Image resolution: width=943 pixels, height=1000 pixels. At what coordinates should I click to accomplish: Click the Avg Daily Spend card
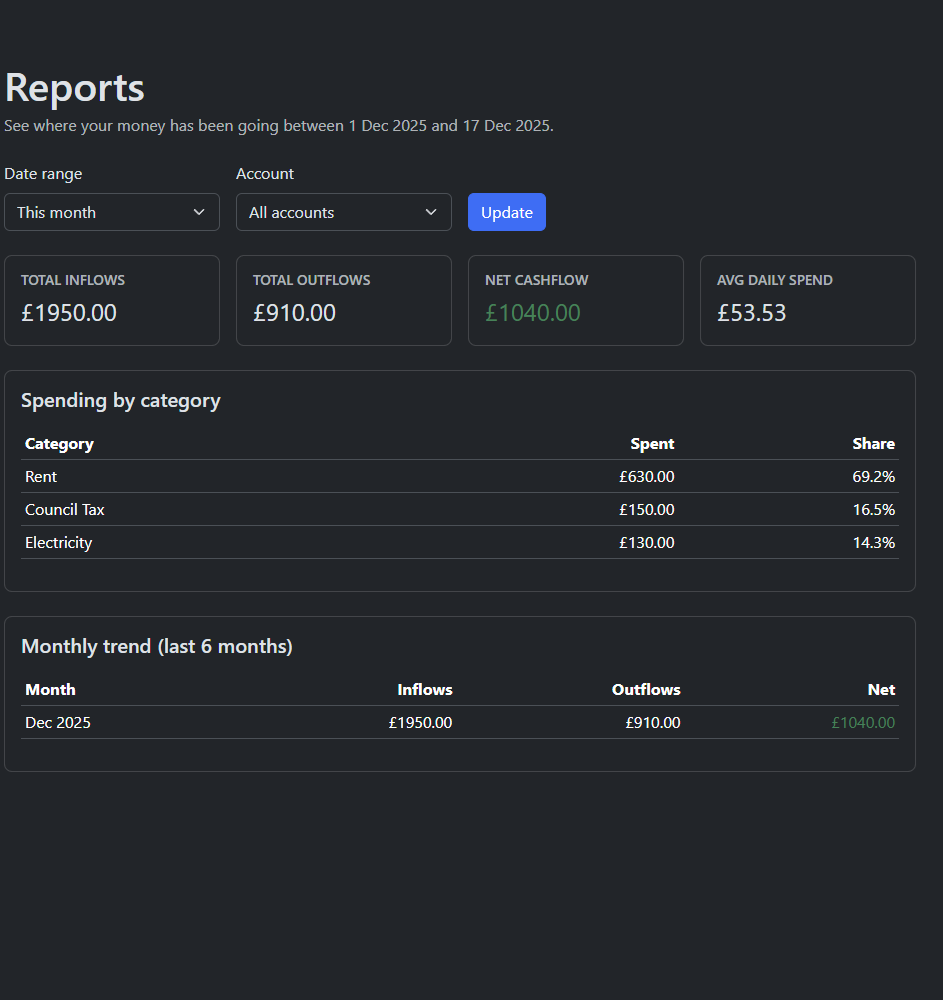point(807,300)
